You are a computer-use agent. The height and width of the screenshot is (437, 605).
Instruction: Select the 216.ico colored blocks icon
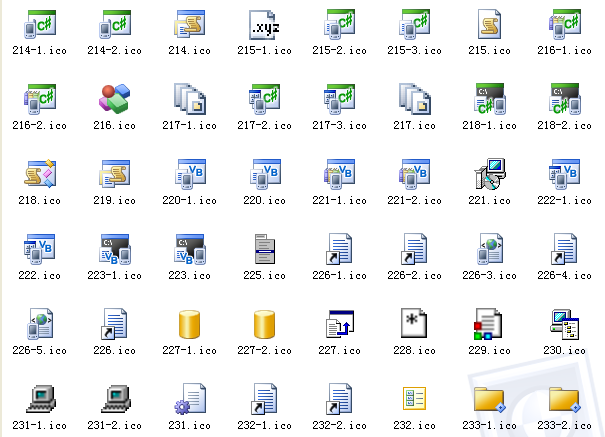click(x=115, y=98)
